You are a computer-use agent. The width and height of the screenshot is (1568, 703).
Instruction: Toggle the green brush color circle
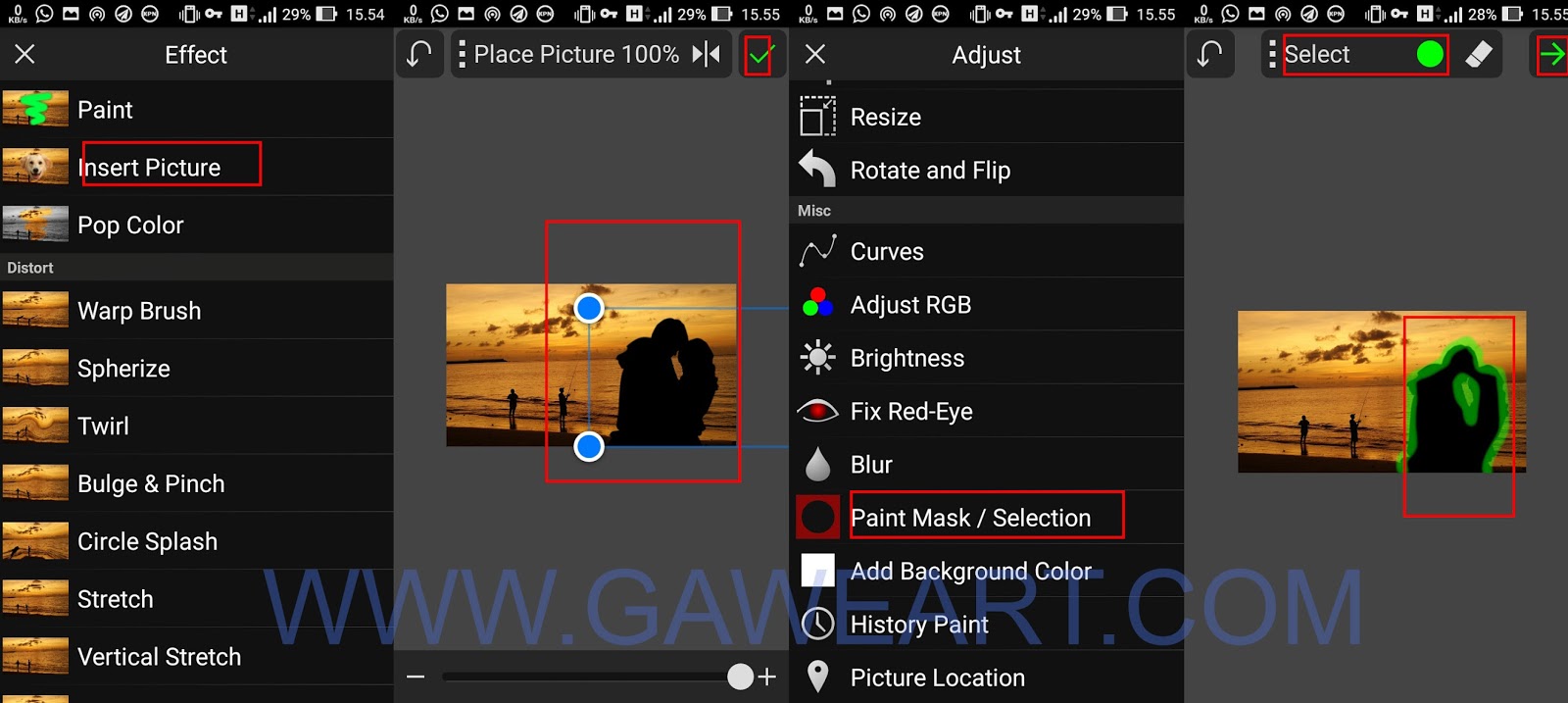pyautogui.click(x=1430, y=55)
